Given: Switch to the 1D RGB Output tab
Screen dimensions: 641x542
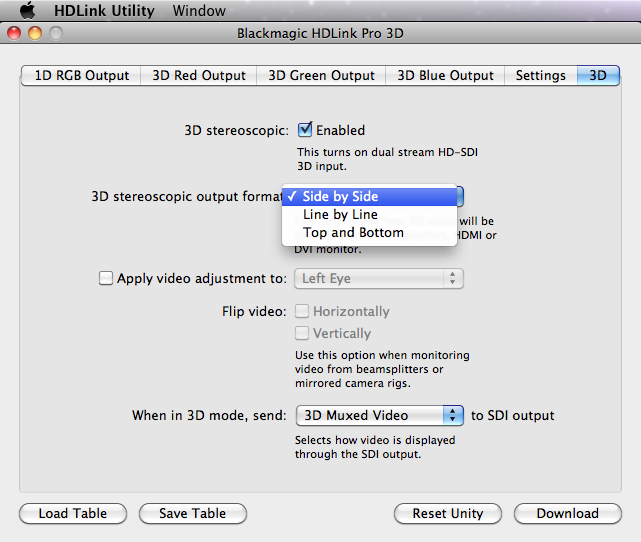Looking at the screenshot, I should pos(81,76).
